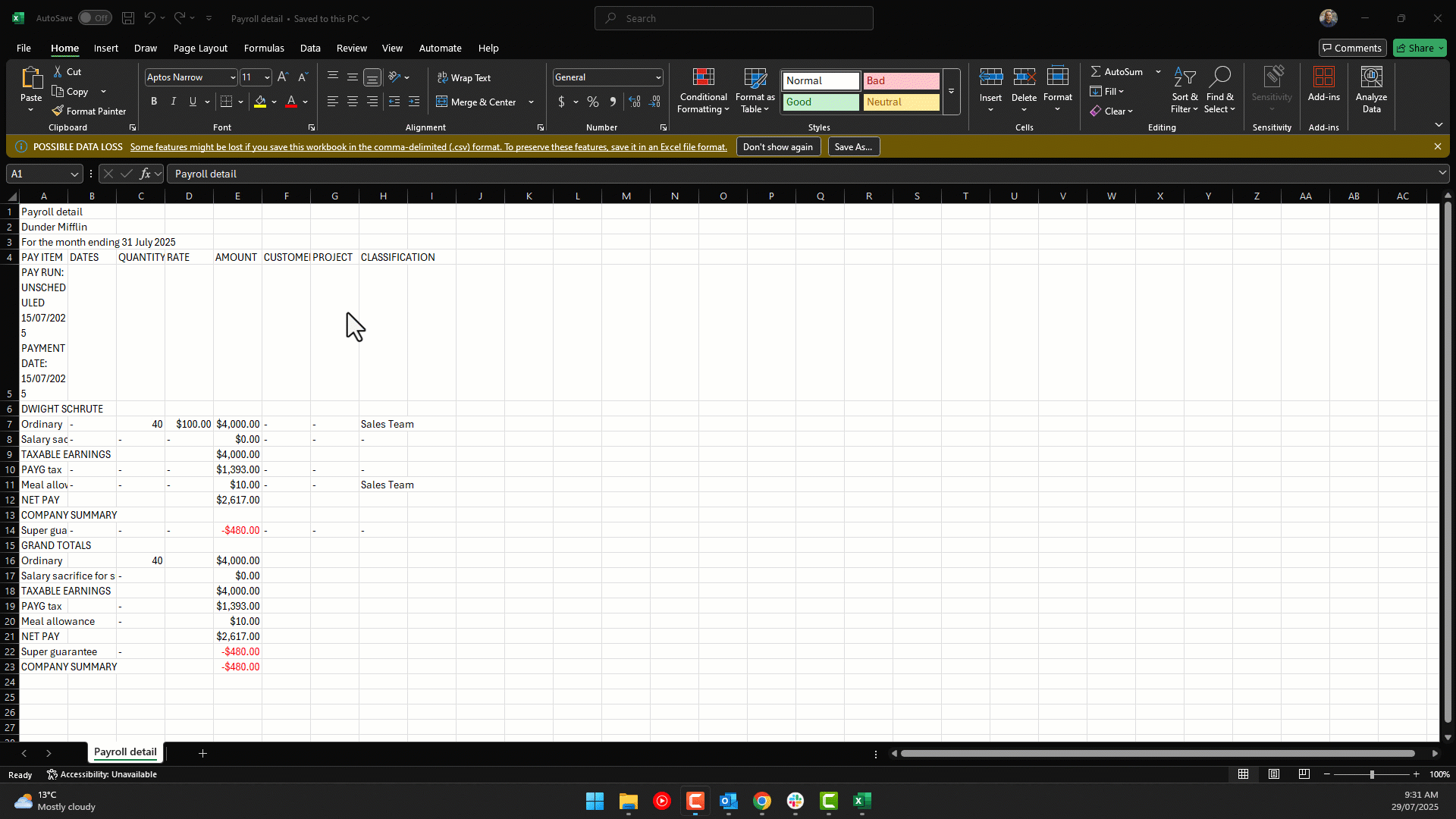Toggle bottom vertical alignment
1456x819 pixels.
pyautogui.click(x=372, y=77)
